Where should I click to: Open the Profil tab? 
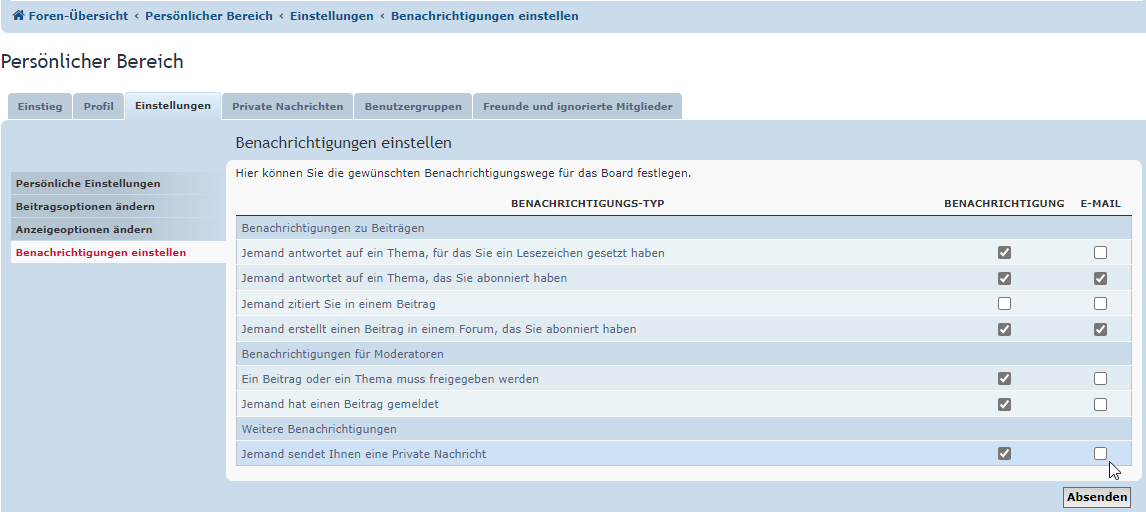[98, 106]
